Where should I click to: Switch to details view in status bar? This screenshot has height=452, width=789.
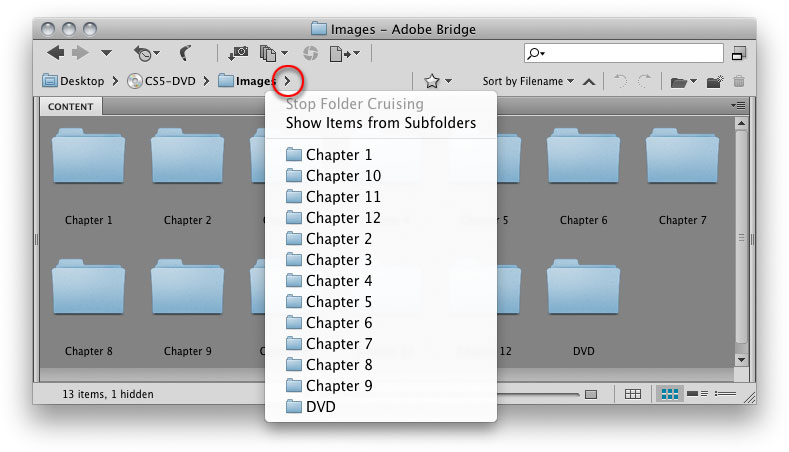pyautogui.click(x=697, y=394)
